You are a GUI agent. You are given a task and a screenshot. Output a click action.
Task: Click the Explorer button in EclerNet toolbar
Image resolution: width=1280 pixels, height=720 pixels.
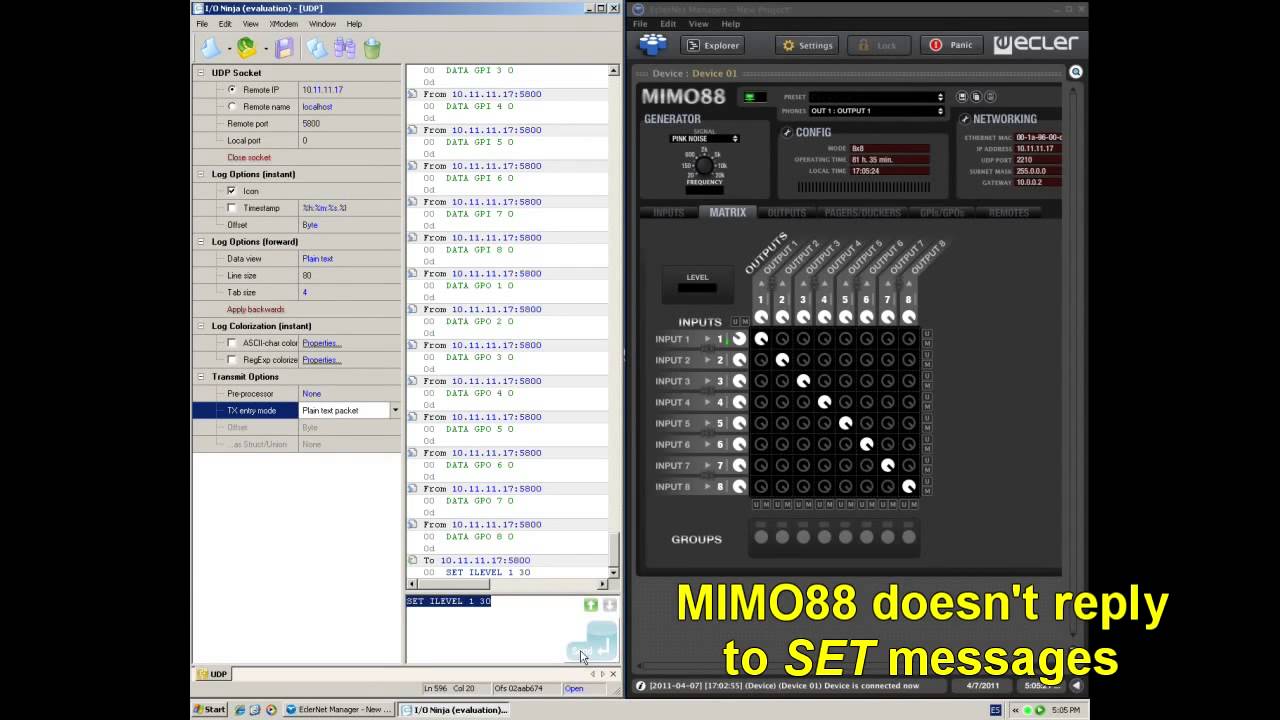click(x=712, y=45)
